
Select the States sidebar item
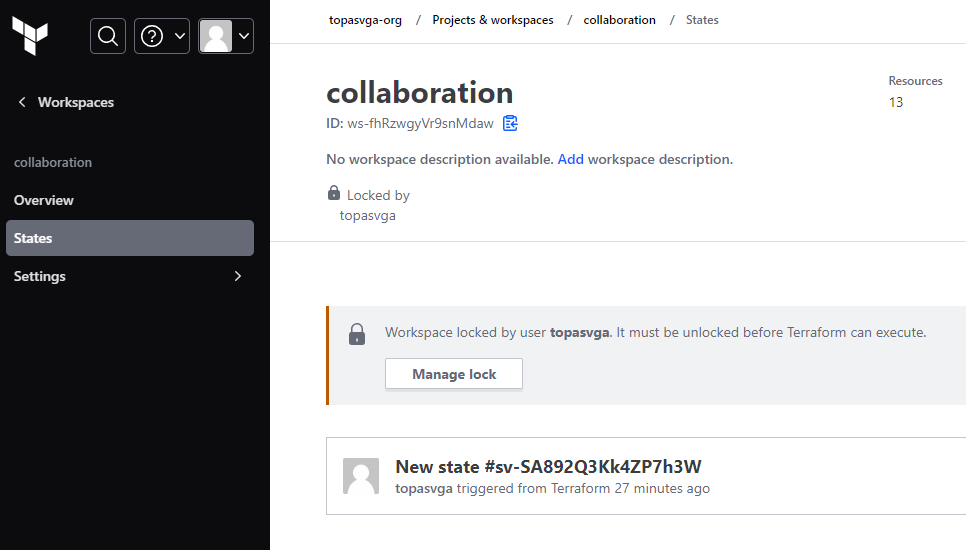click(x=129, y=238)
